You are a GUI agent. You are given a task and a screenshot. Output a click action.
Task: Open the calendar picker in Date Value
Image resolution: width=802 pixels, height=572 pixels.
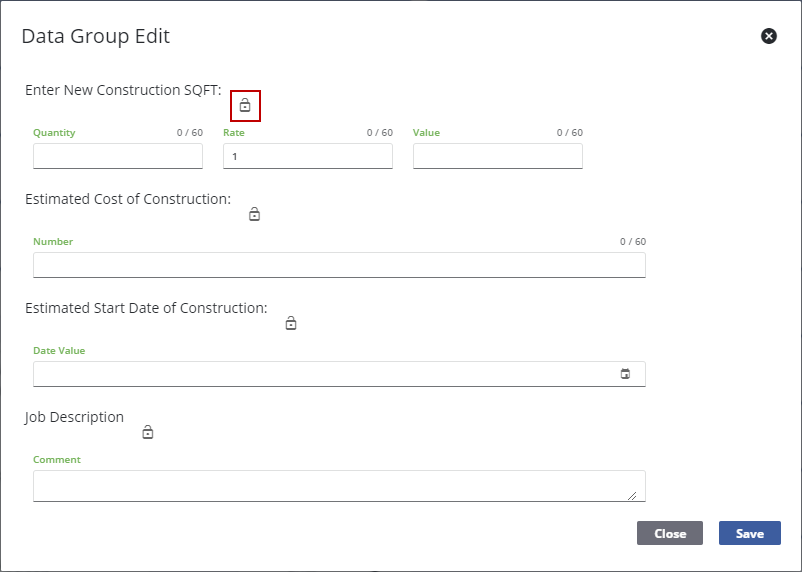click(626, 374)
